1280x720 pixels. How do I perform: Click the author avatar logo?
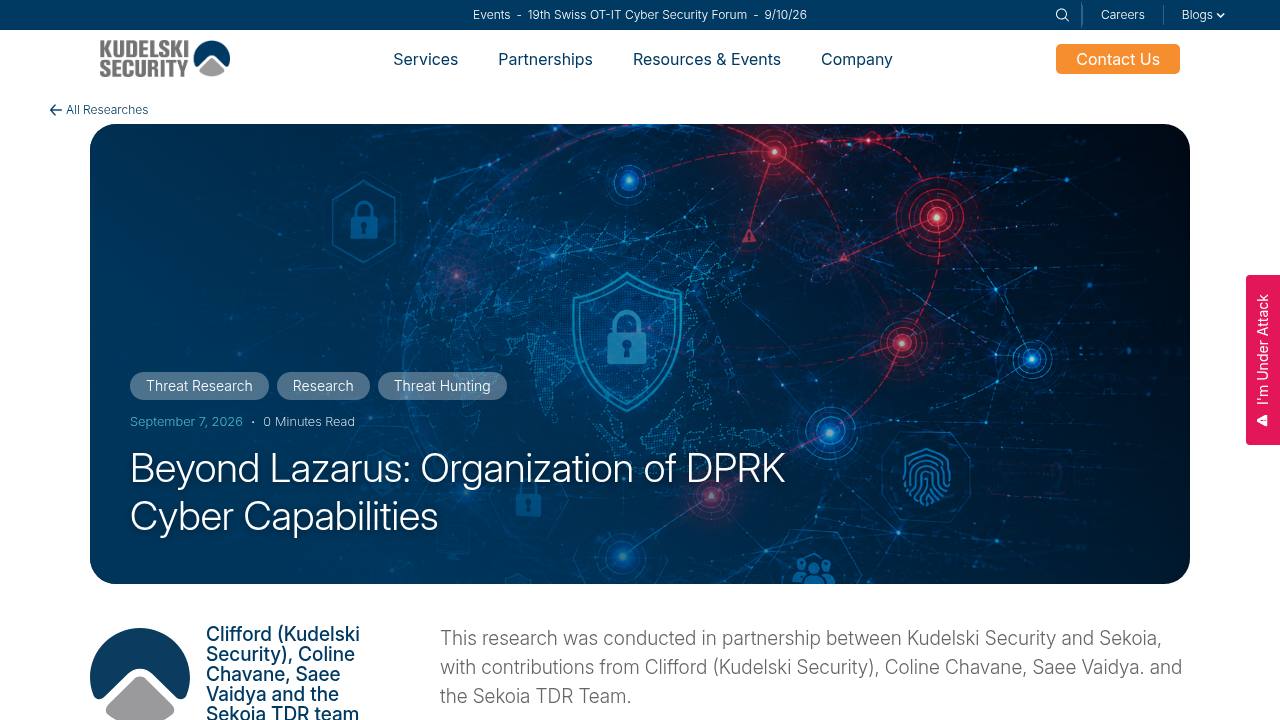pos(140,674)
